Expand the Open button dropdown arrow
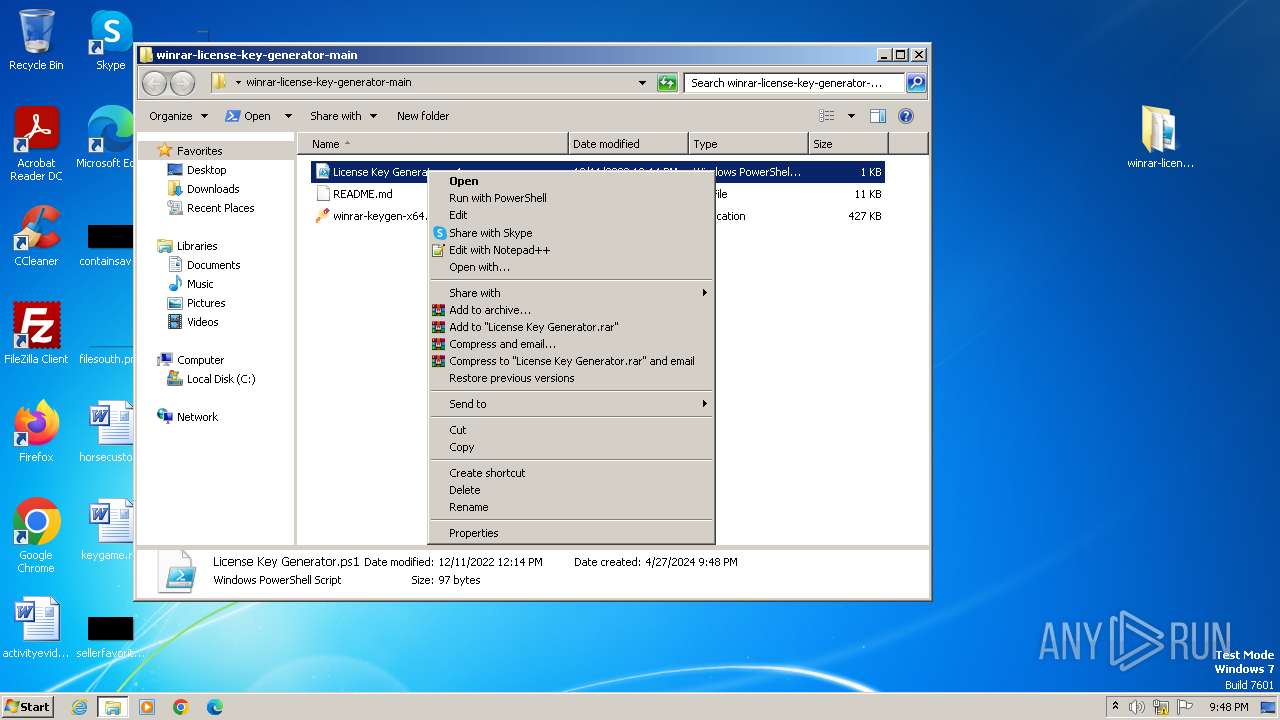Viewport: 1280px width, 720px height. pyautogui.click(x=288, y=116)
